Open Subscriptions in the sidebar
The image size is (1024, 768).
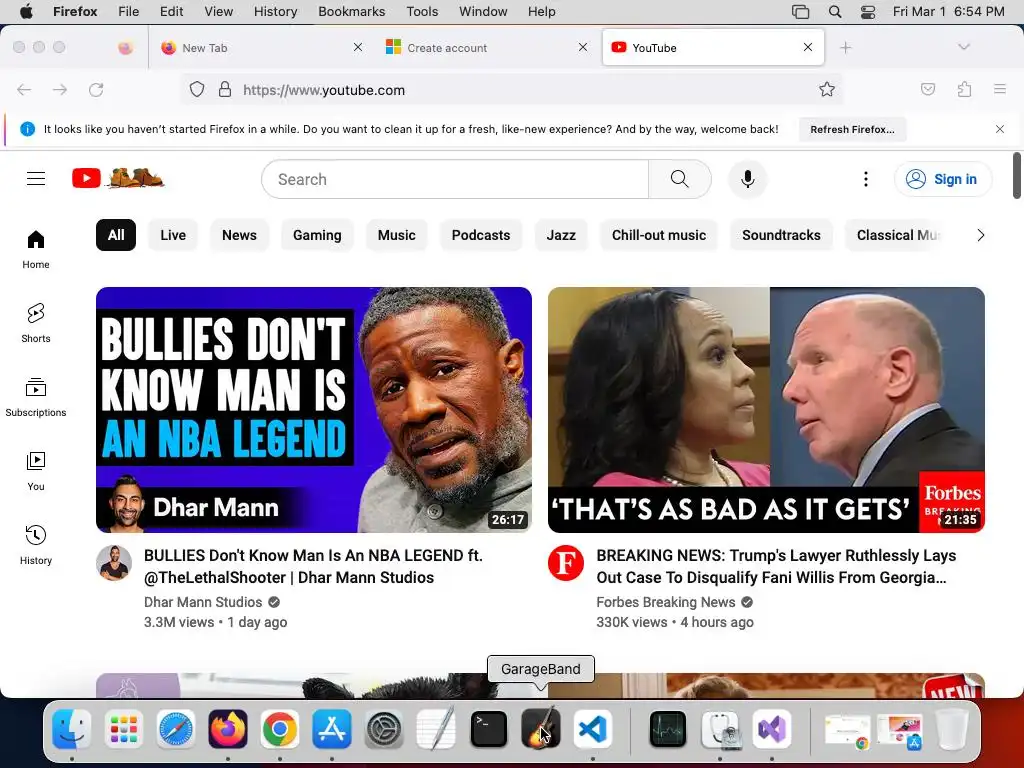pyautogui.click(x=36, y=397)
